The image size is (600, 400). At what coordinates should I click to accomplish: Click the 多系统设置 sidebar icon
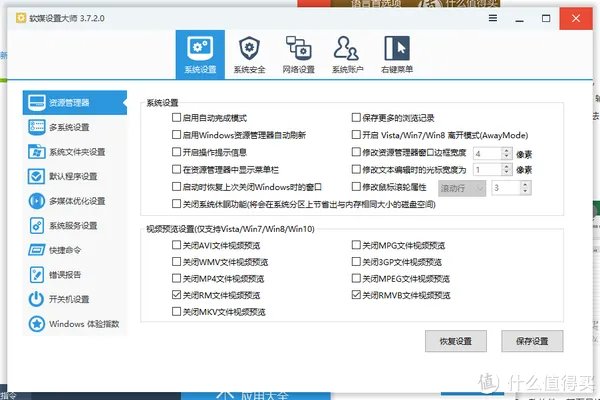[37, 127]
